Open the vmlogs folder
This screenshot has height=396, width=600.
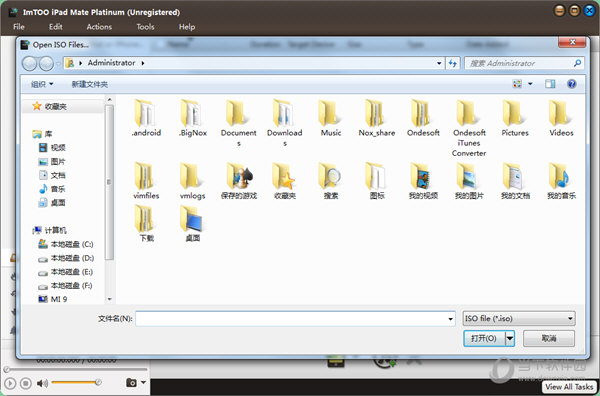[x=192, y=181]
